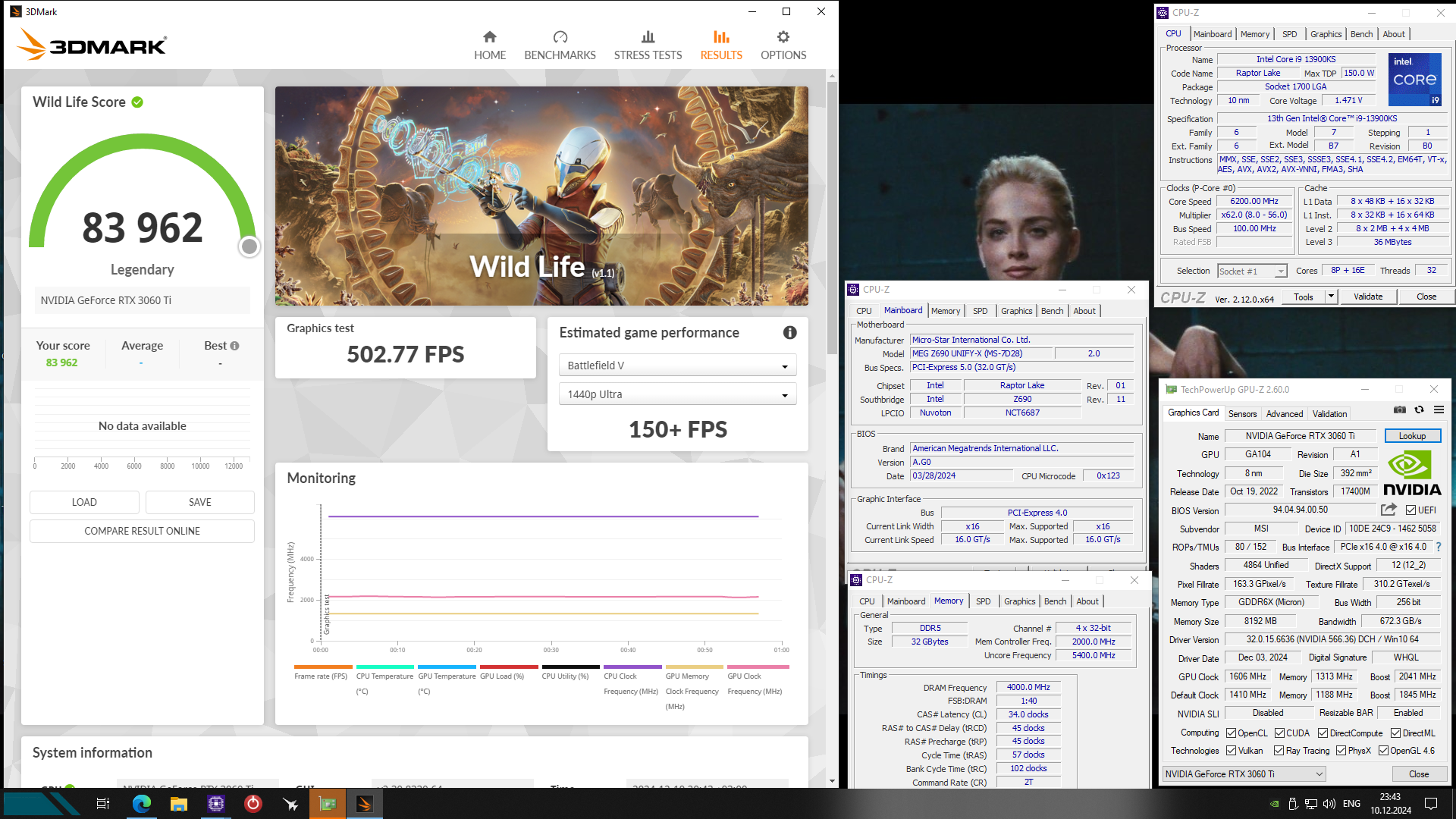Open GPU-Z from the taskbar
1456x819 pixels.
328,804
